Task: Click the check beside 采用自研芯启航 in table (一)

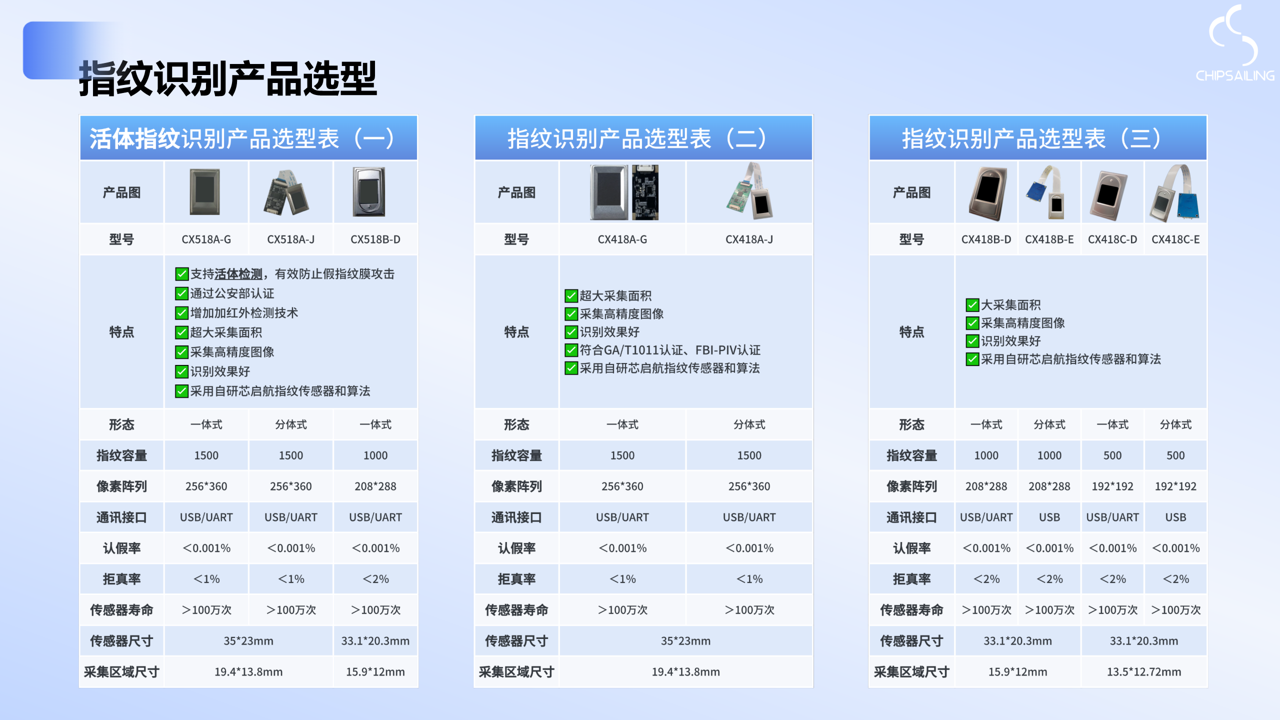Action: 181,391
